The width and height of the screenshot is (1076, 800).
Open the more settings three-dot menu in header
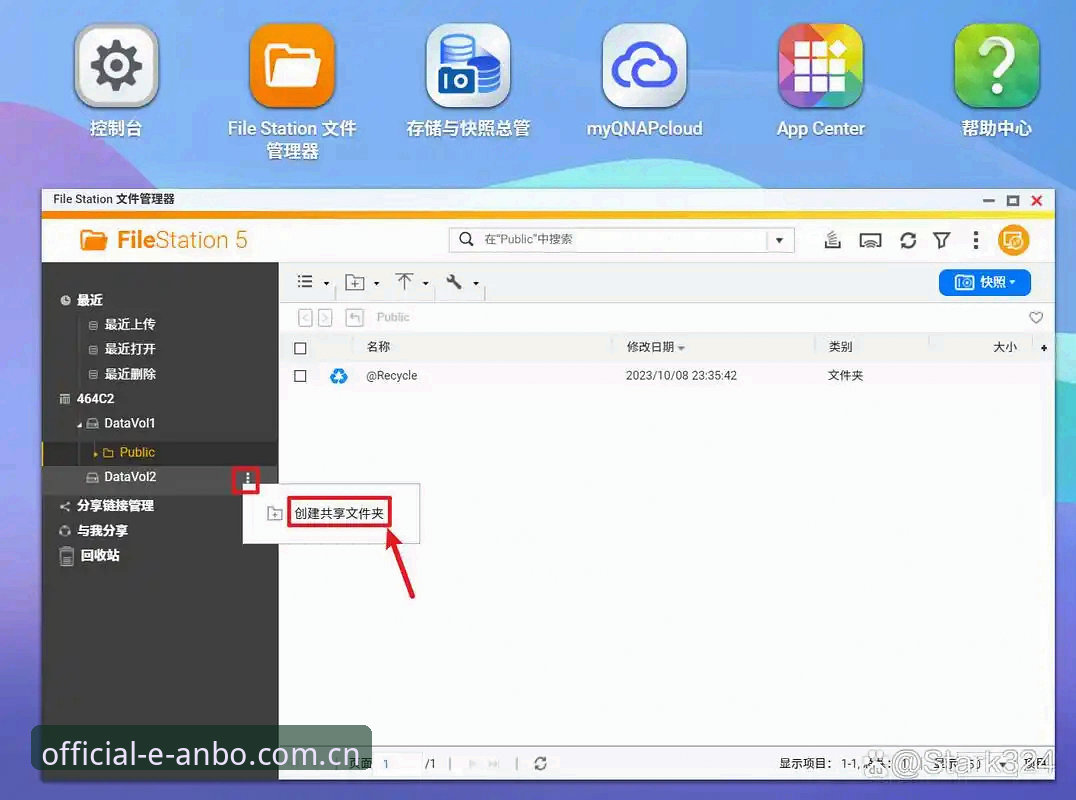(x=976, y=240)
